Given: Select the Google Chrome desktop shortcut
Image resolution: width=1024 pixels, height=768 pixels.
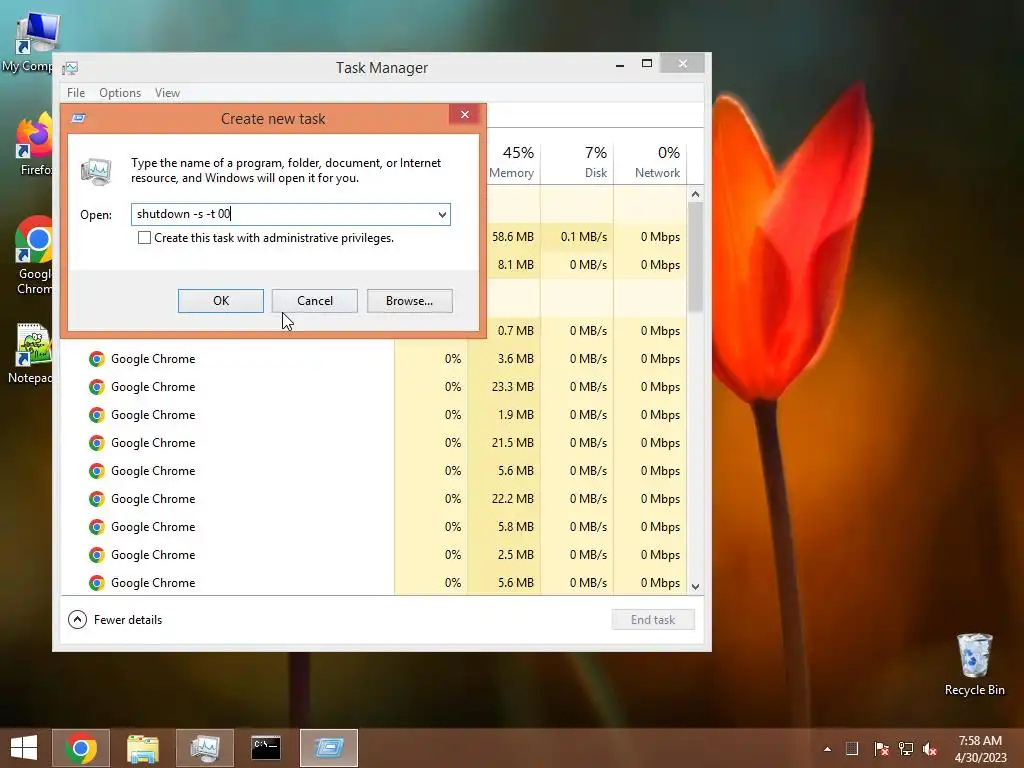Looking at the screenshot, I should [x=34, y=255].
